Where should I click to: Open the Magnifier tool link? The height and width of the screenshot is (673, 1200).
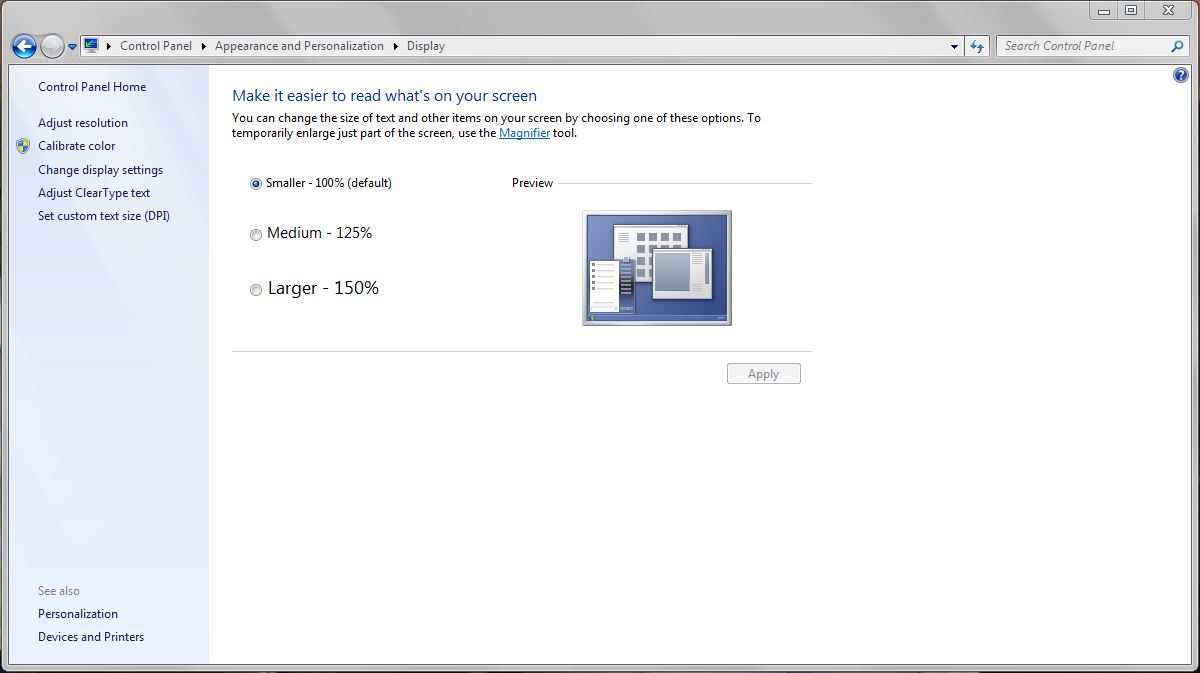[525, 133]
